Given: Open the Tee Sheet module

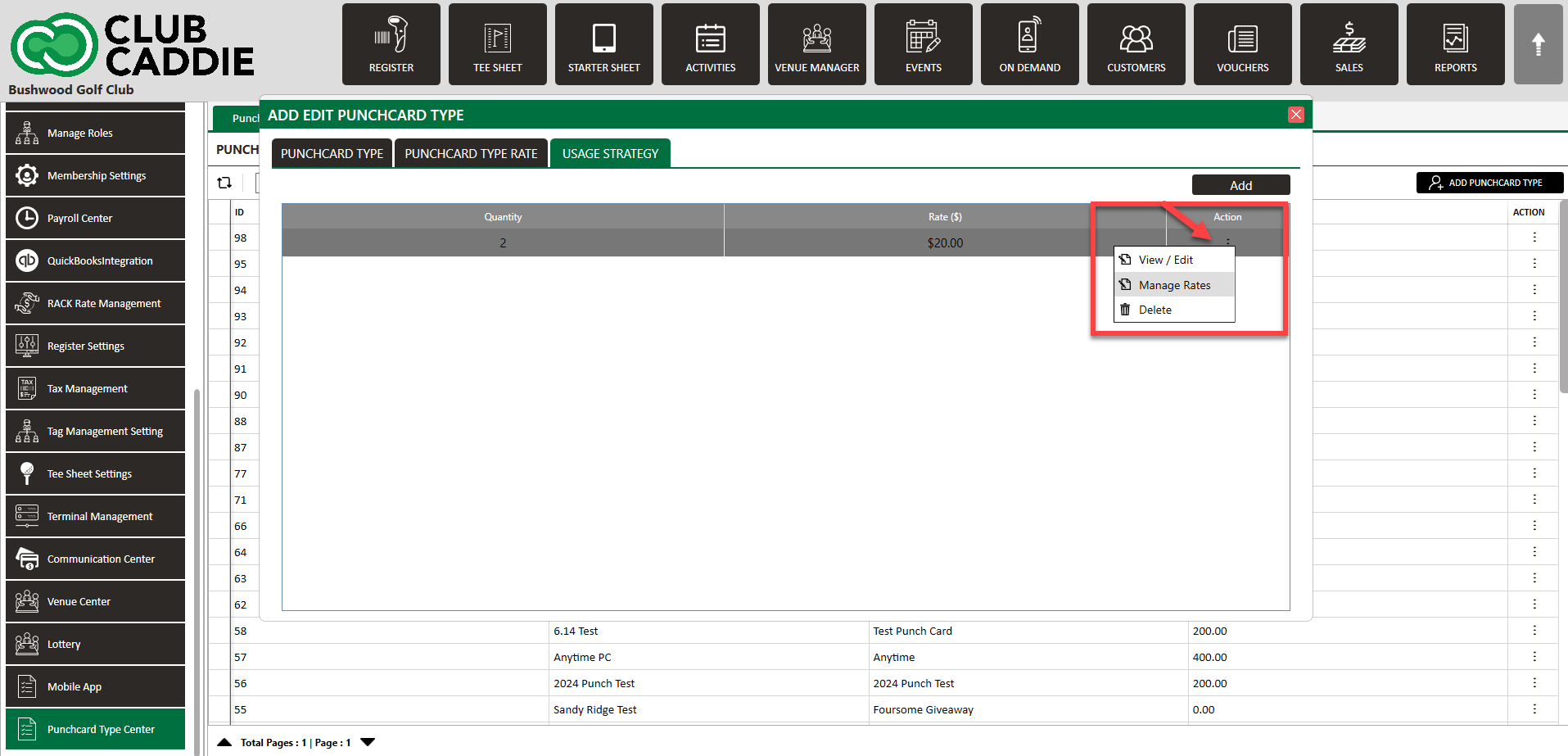Looking at the screenshot, I should 497,44.
